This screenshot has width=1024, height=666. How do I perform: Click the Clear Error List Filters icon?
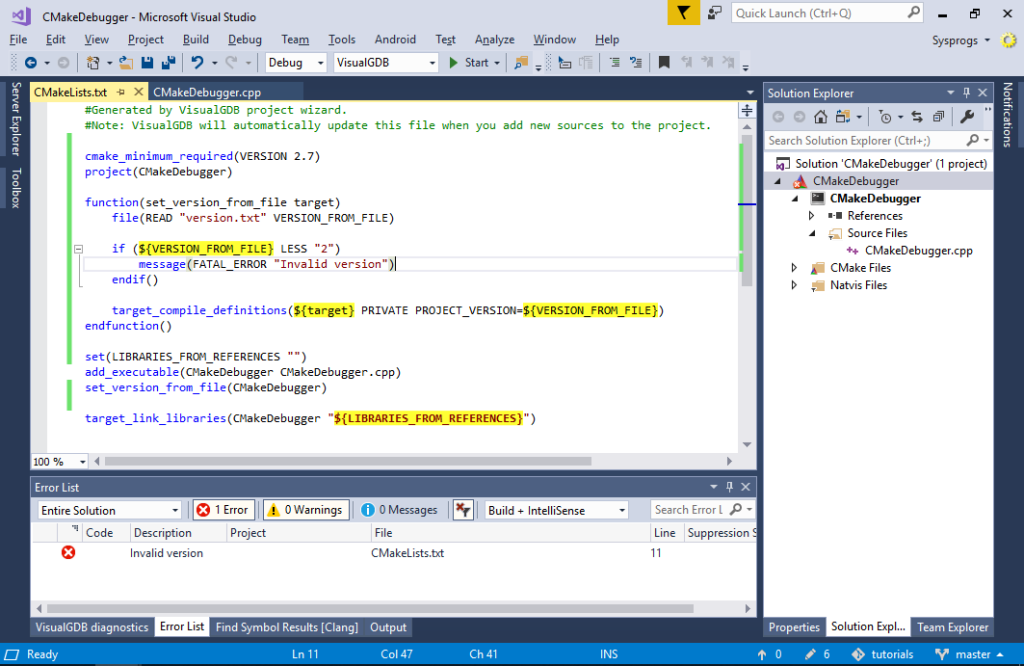click(x=463, y=510)
